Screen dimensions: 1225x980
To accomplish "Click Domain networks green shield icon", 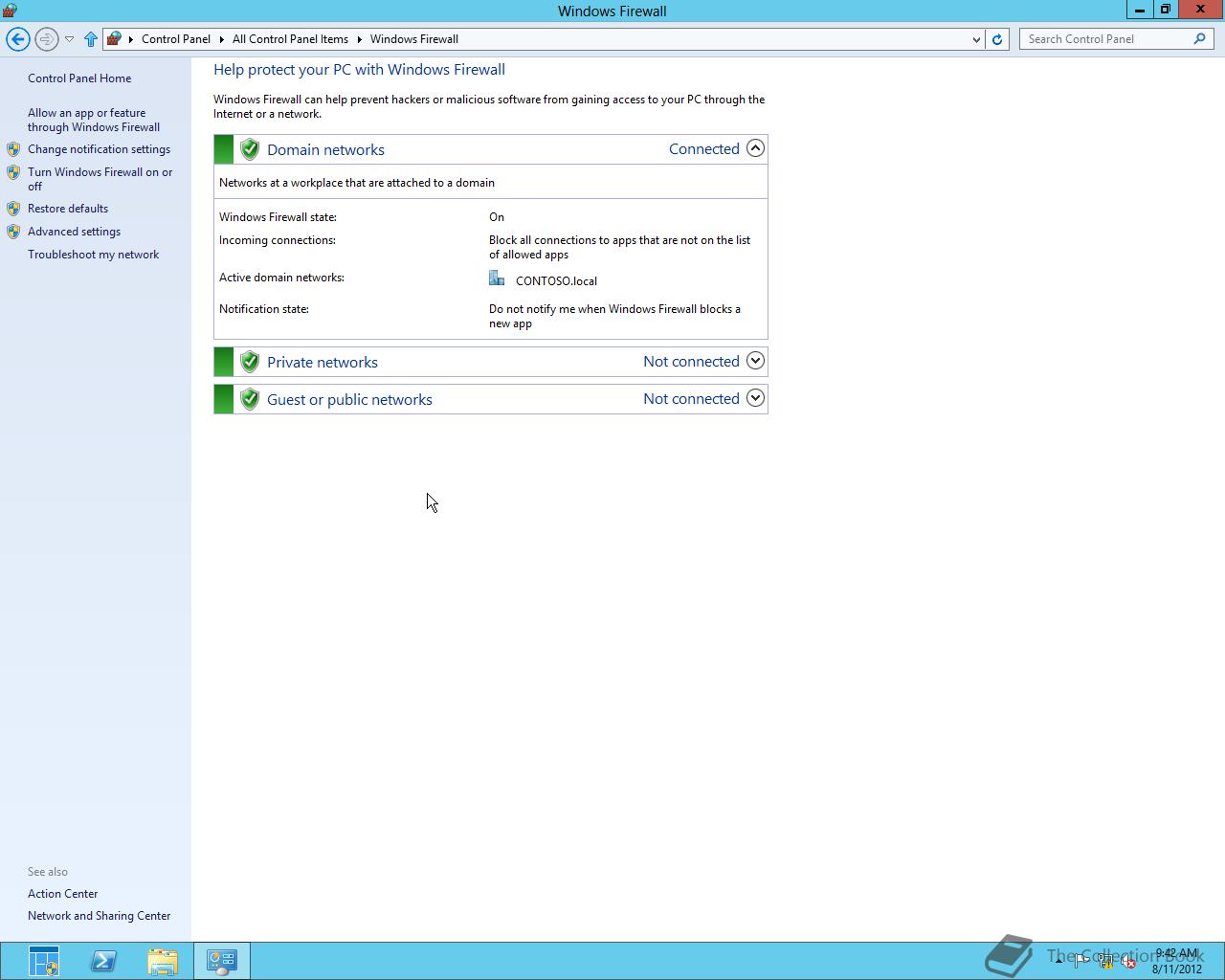I will [x=250, y=149].
